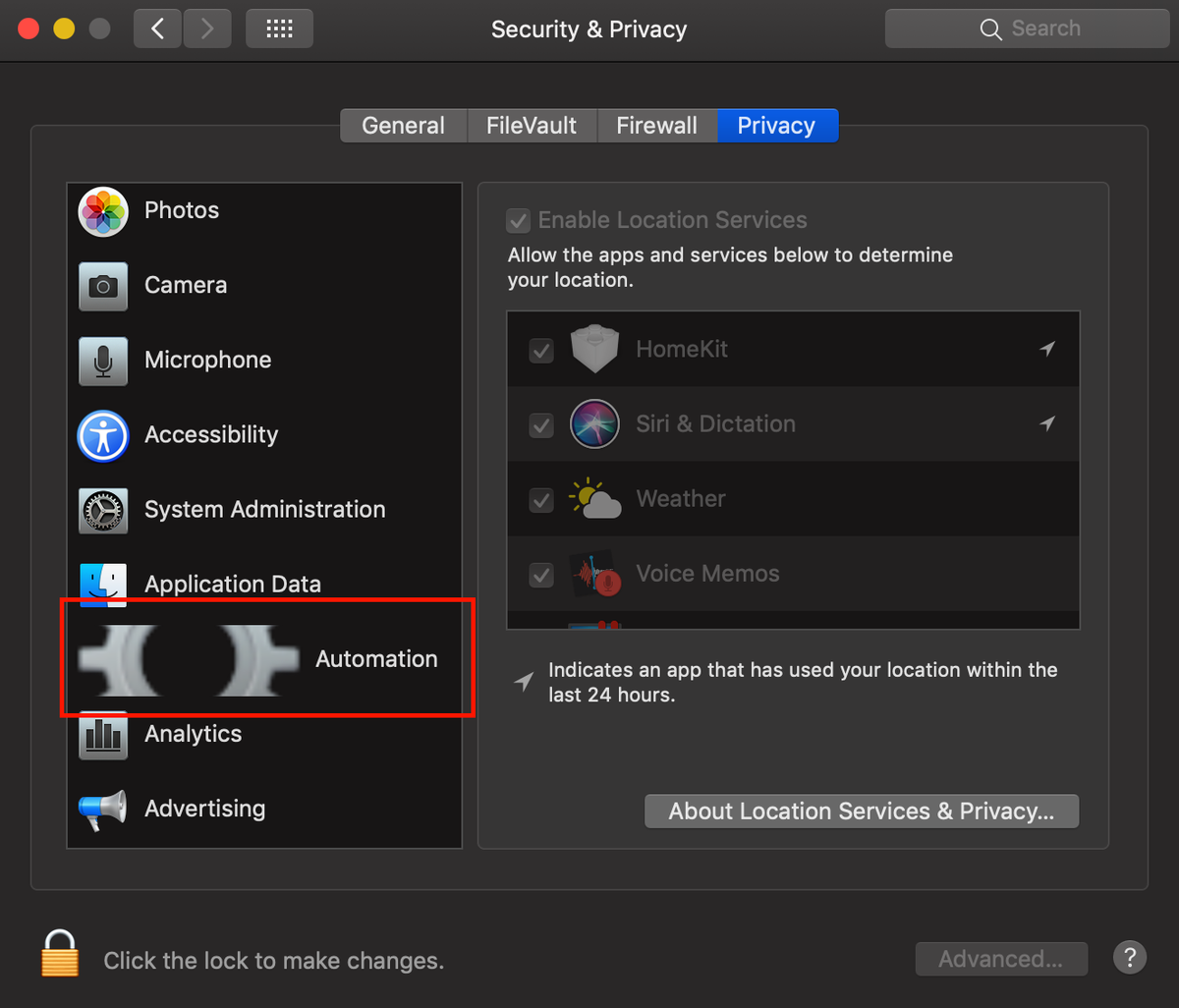Viewport: 1179px width, 1008px height.
Task: Click the Advertising megaphone icon
Action: (x=103, y=810)
